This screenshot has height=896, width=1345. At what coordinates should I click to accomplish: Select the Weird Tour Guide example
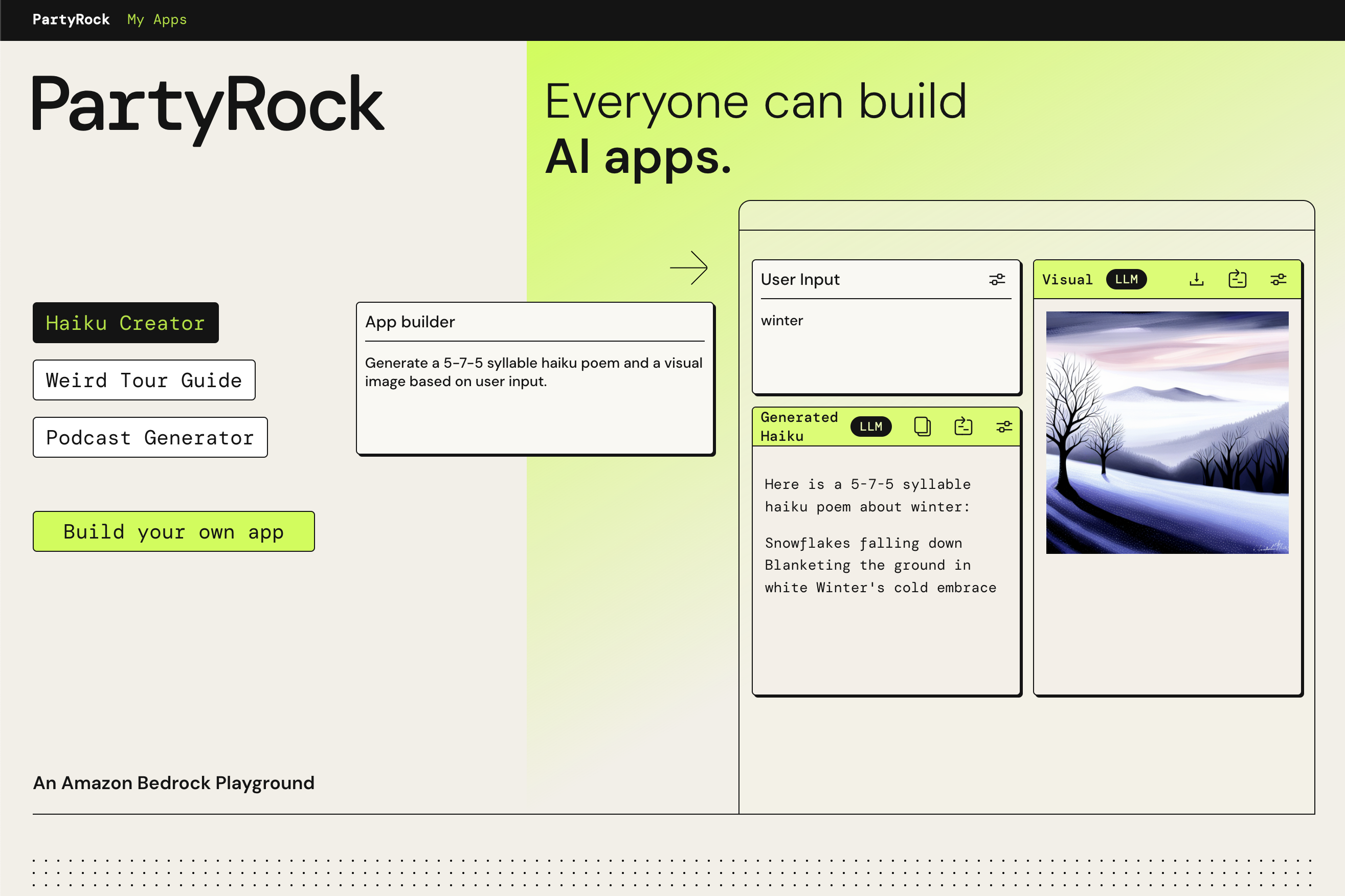tap(144, 380)
